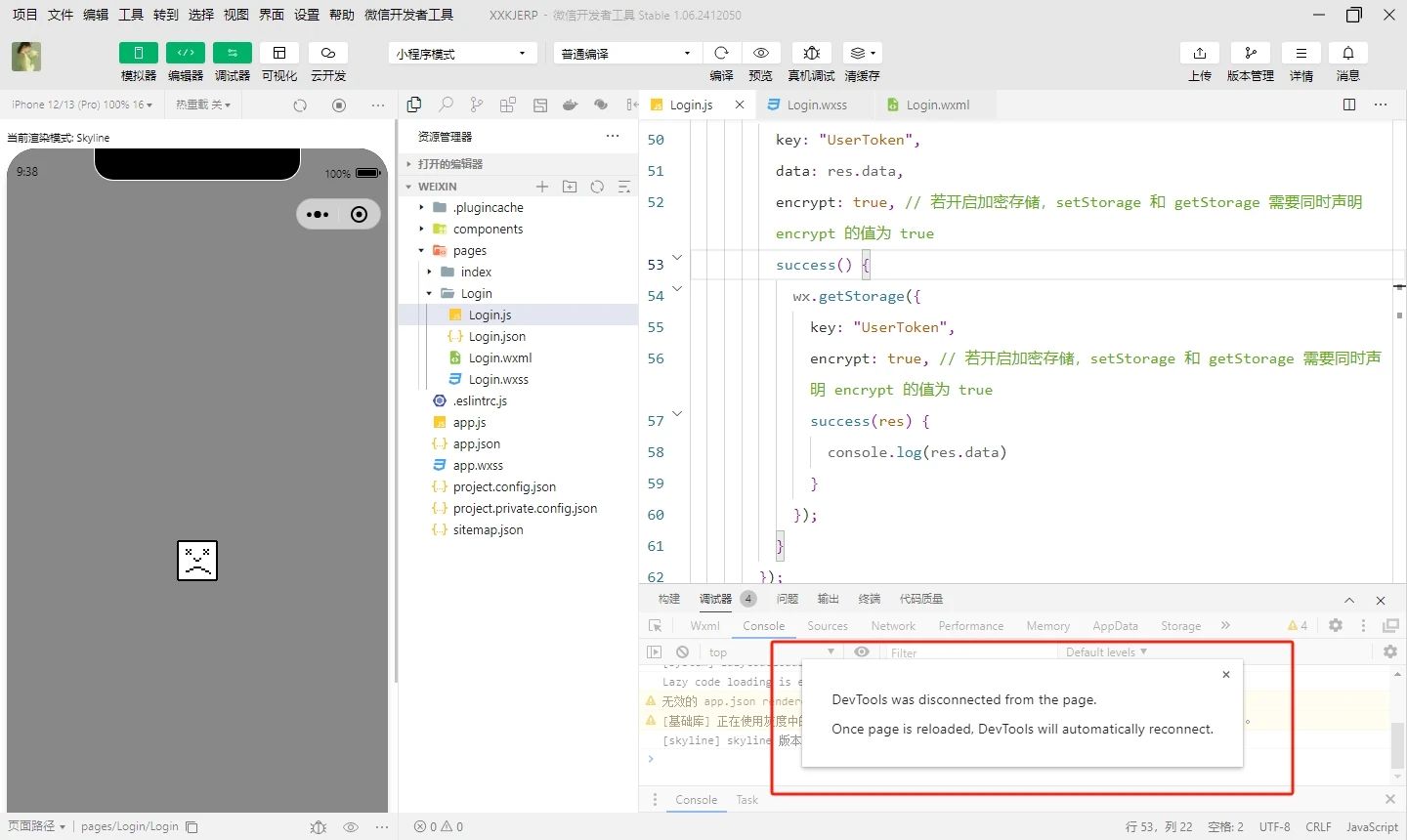Open the Task drawer tab
1407x840 pixels.
[746, 800]
